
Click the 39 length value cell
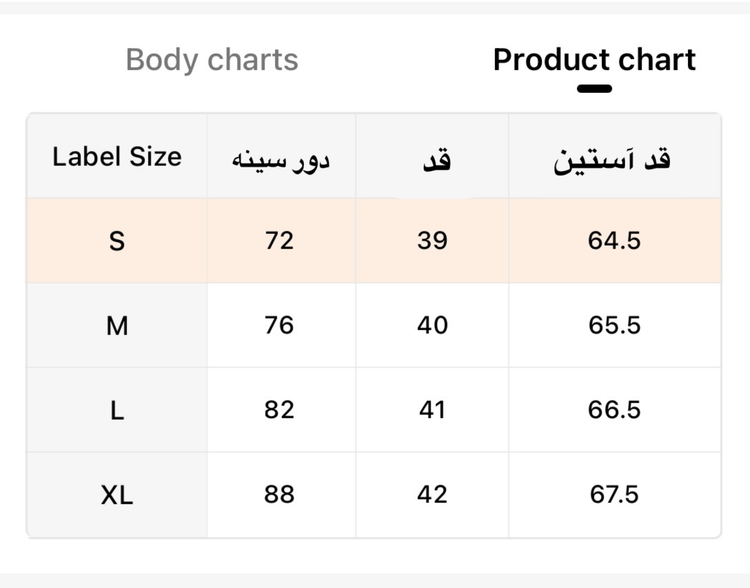(432, 241)
